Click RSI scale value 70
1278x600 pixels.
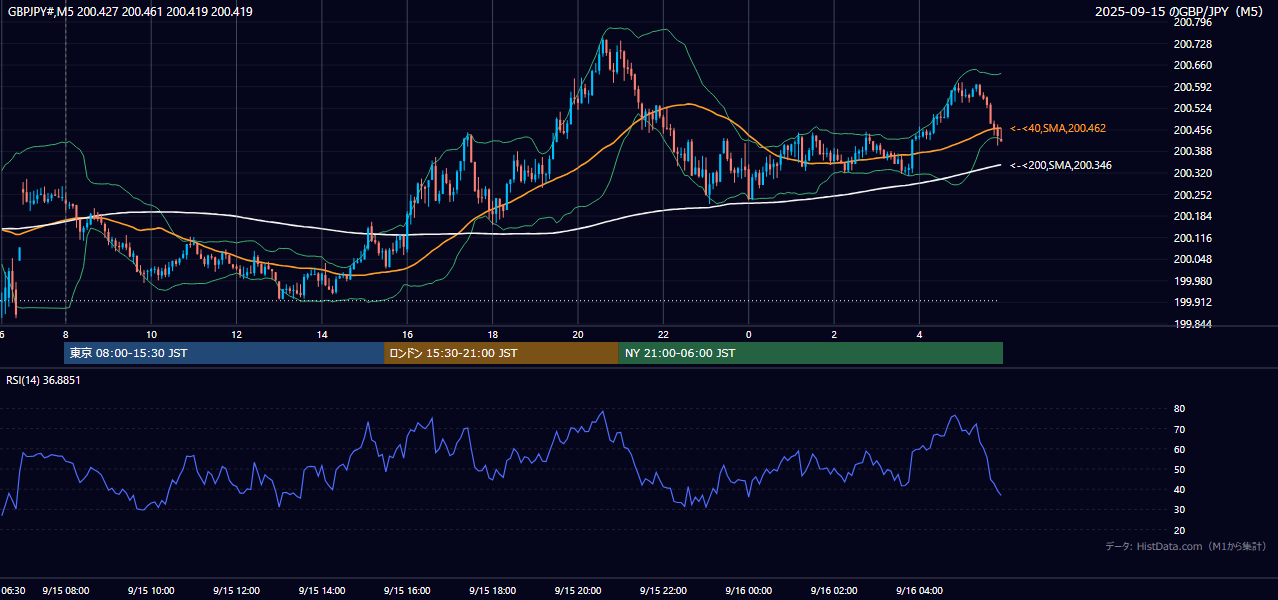point(1179,429)
